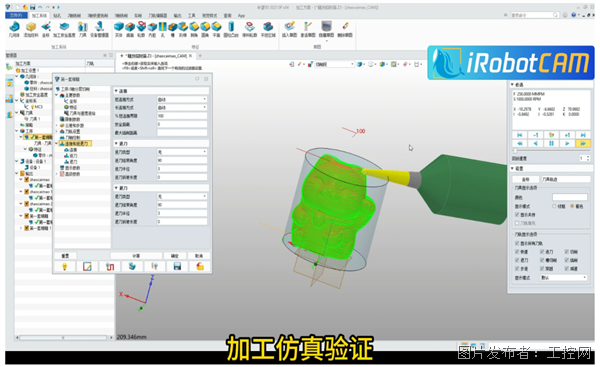600x367 pixels.
Task: Select the Hole (孔) feature icon
Action: [x=163, y=29]
